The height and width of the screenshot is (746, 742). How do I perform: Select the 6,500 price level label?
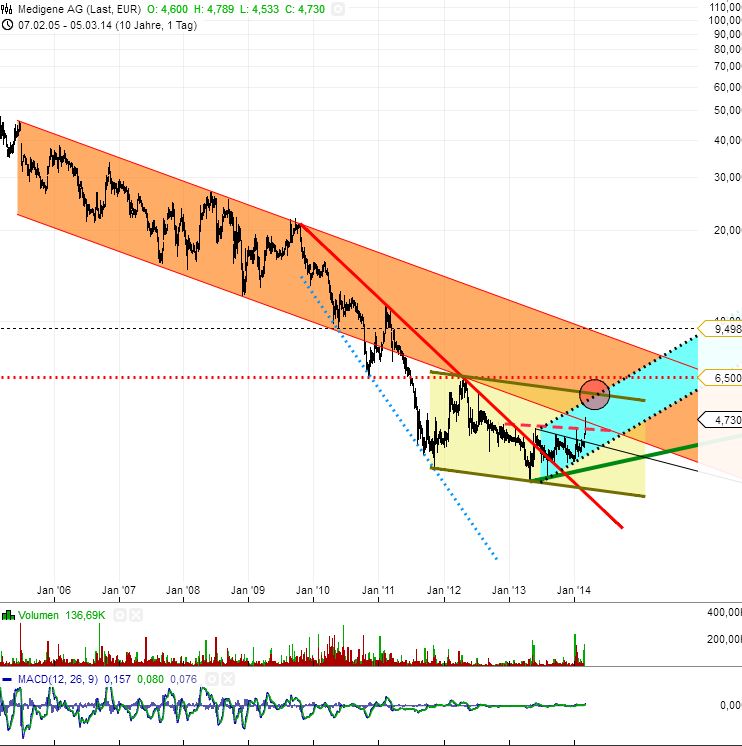[722, 378]
